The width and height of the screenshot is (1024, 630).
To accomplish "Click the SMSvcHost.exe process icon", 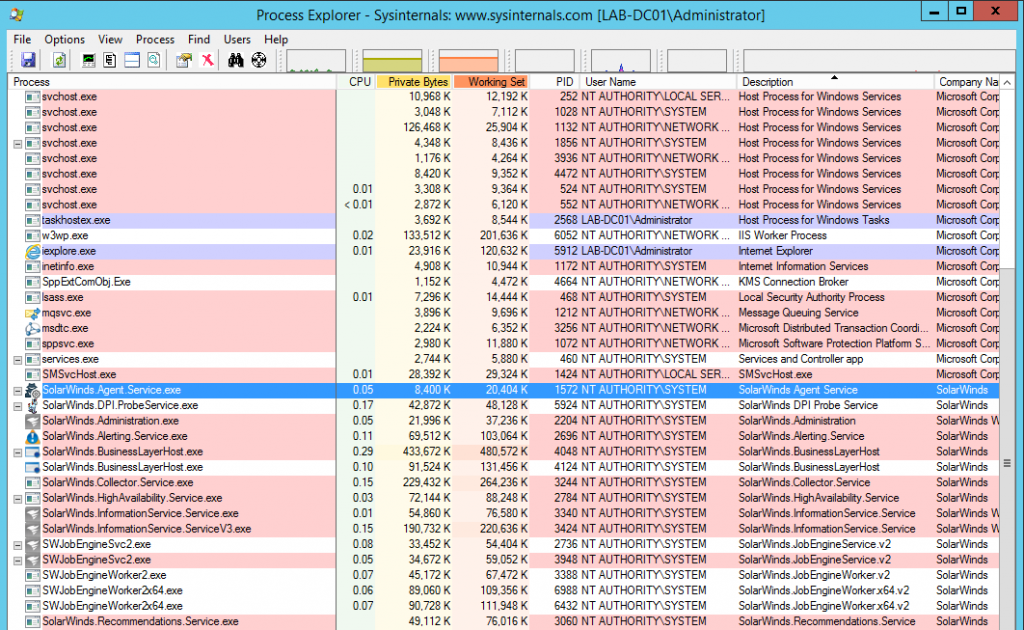I will [x=33, y=375].
